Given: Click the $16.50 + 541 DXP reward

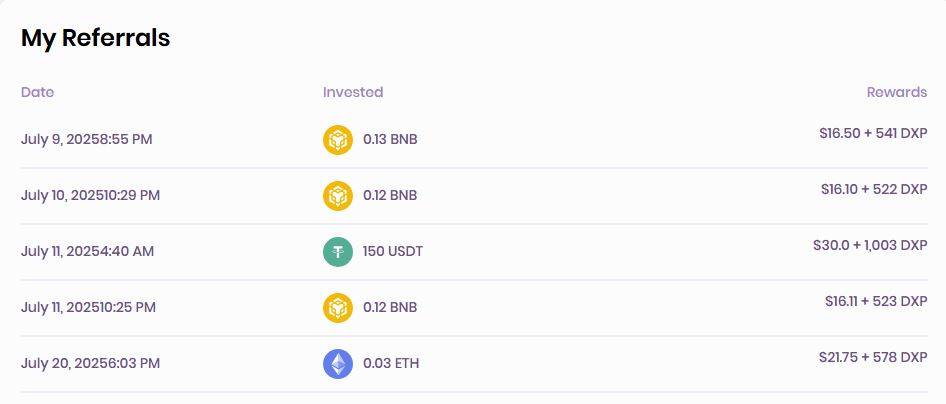Looking at the screenshot, I should click(x=873, y=134).
